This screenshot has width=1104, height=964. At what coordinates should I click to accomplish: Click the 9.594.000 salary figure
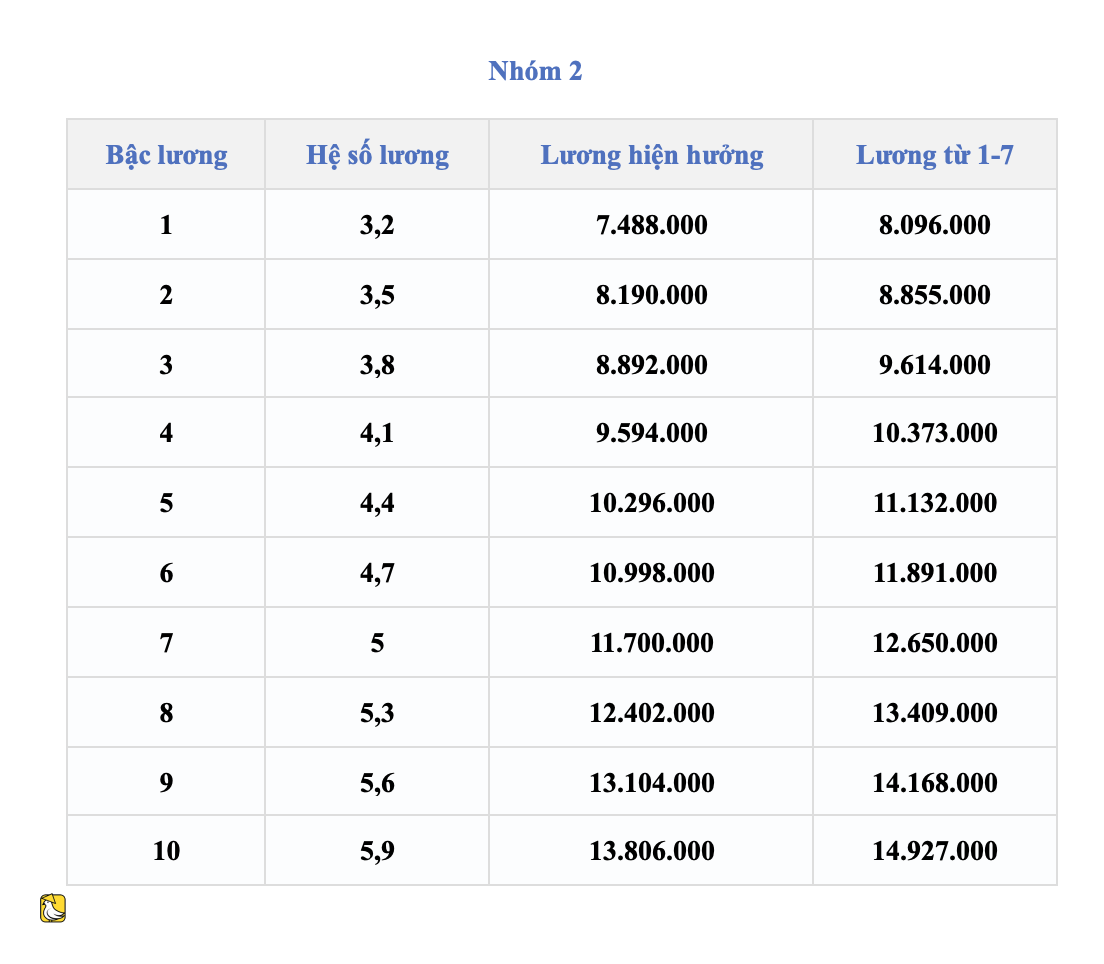coord(651,432)
